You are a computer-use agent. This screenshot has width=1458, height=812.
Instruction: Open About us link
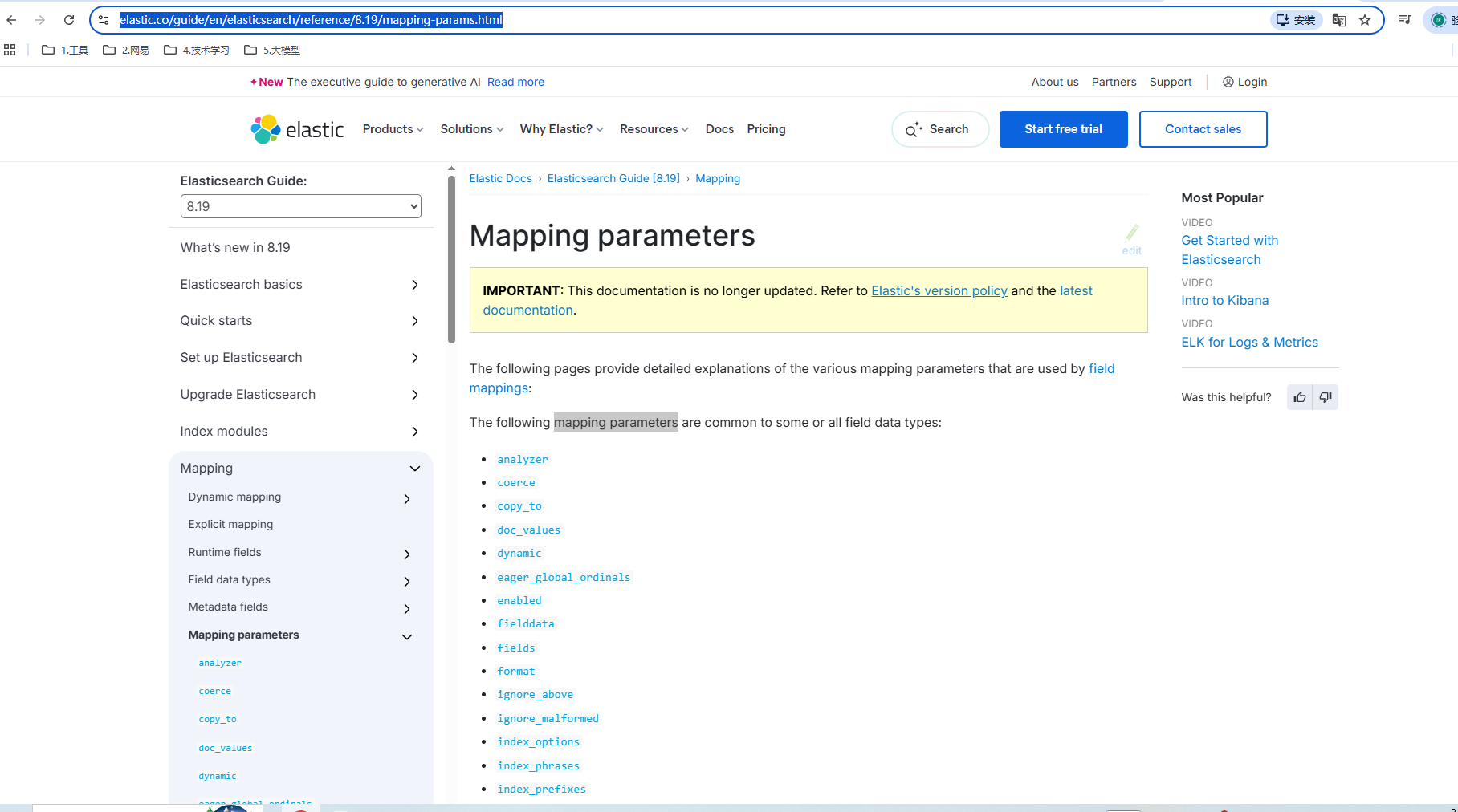tap(1055, 82)
